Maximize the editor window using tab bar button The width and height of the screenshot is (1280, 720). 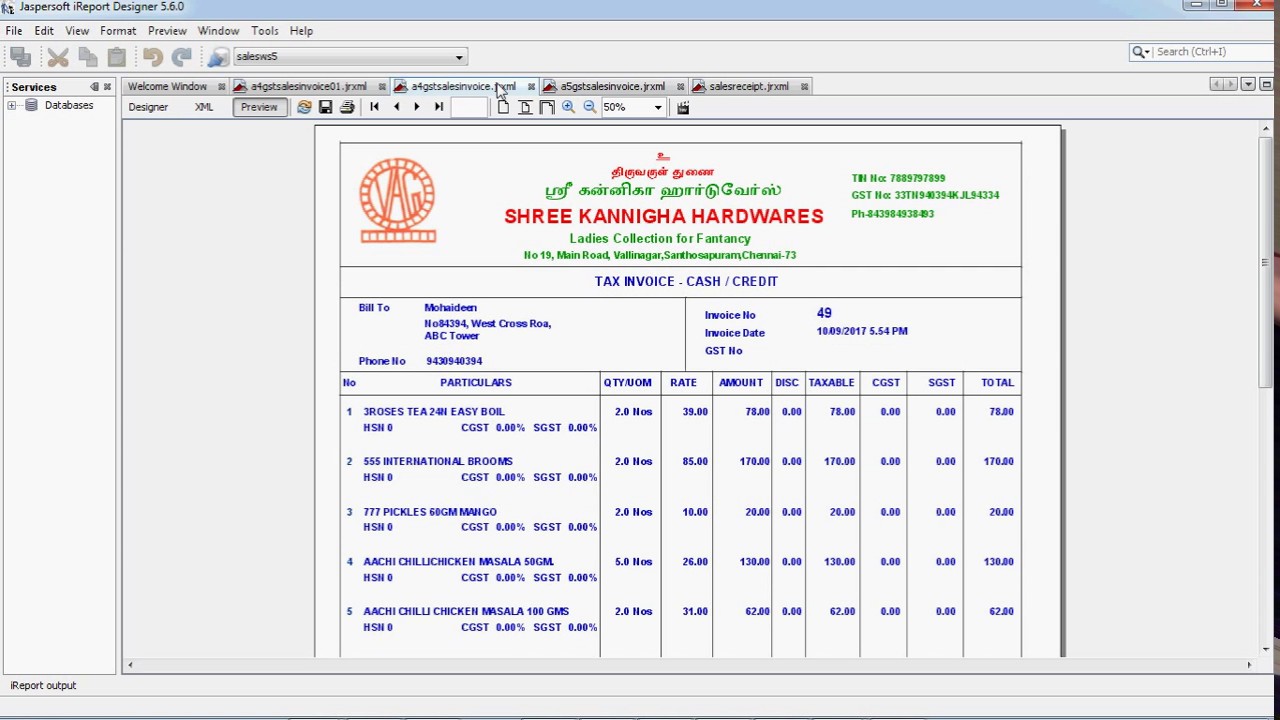[1265, 85]
